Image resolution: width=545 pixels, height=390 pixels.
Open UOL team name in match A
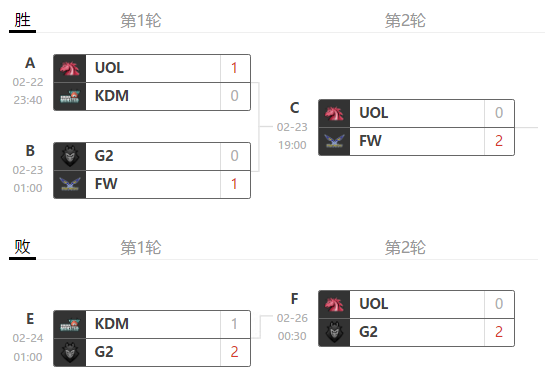click(x=109, y=68)
